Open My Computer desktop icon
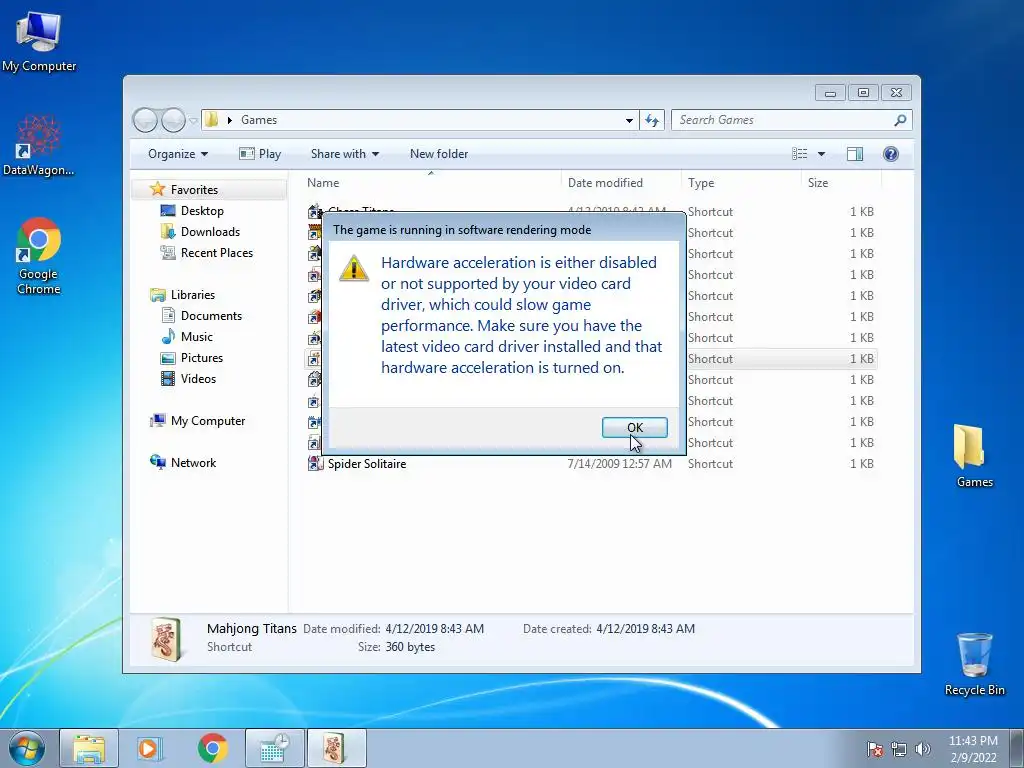This screenshot has width=1024, height=768. (x=39, y=41)
